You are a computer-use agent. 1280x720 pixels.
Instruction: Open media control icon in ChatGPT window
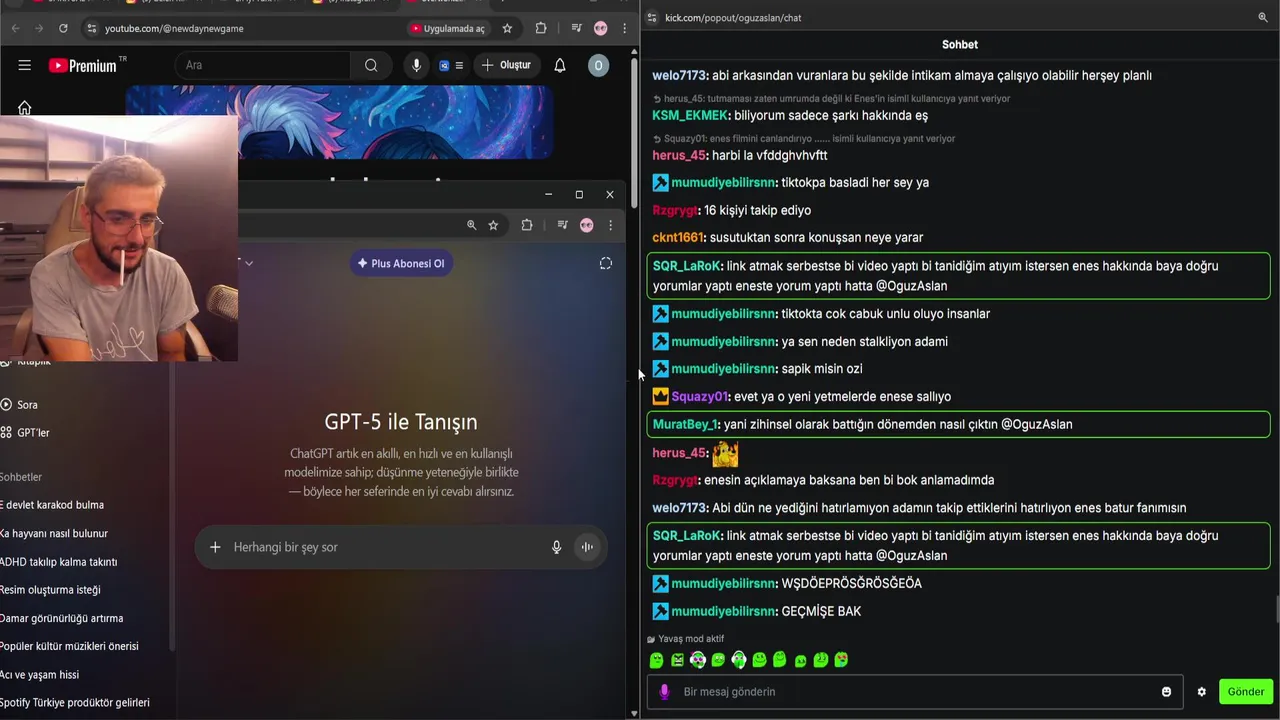tap(563, 225)
